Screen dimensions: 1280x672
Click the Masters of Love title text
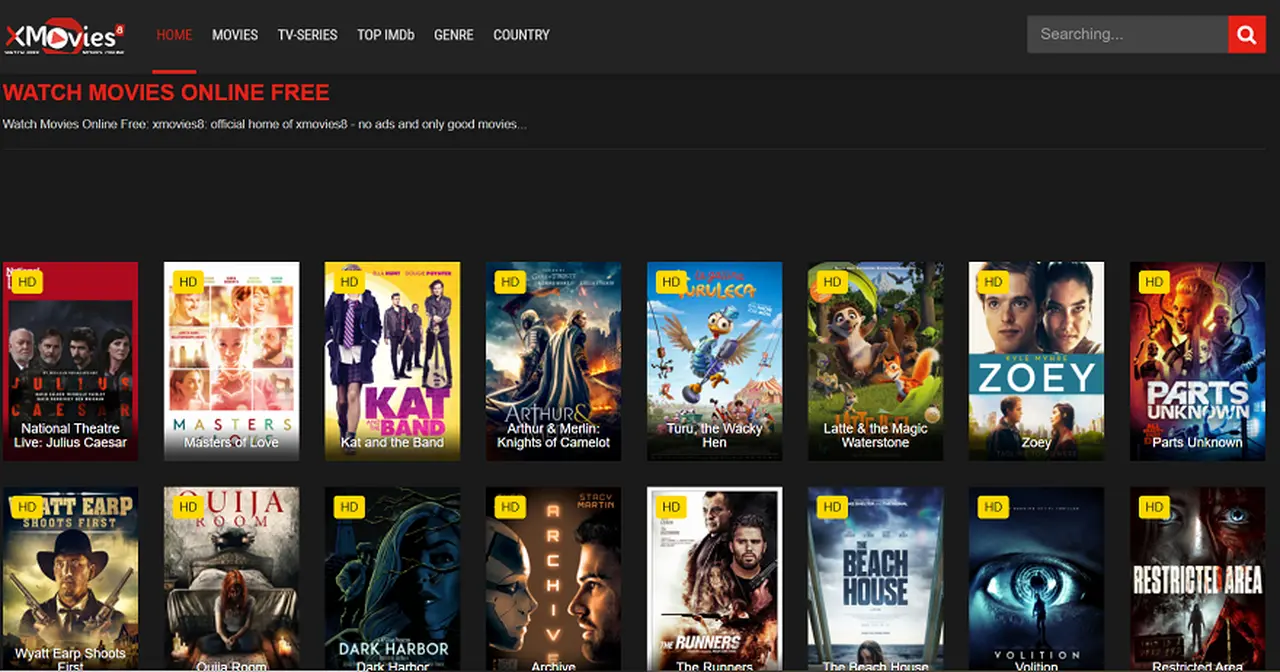[x=231, y=442]
